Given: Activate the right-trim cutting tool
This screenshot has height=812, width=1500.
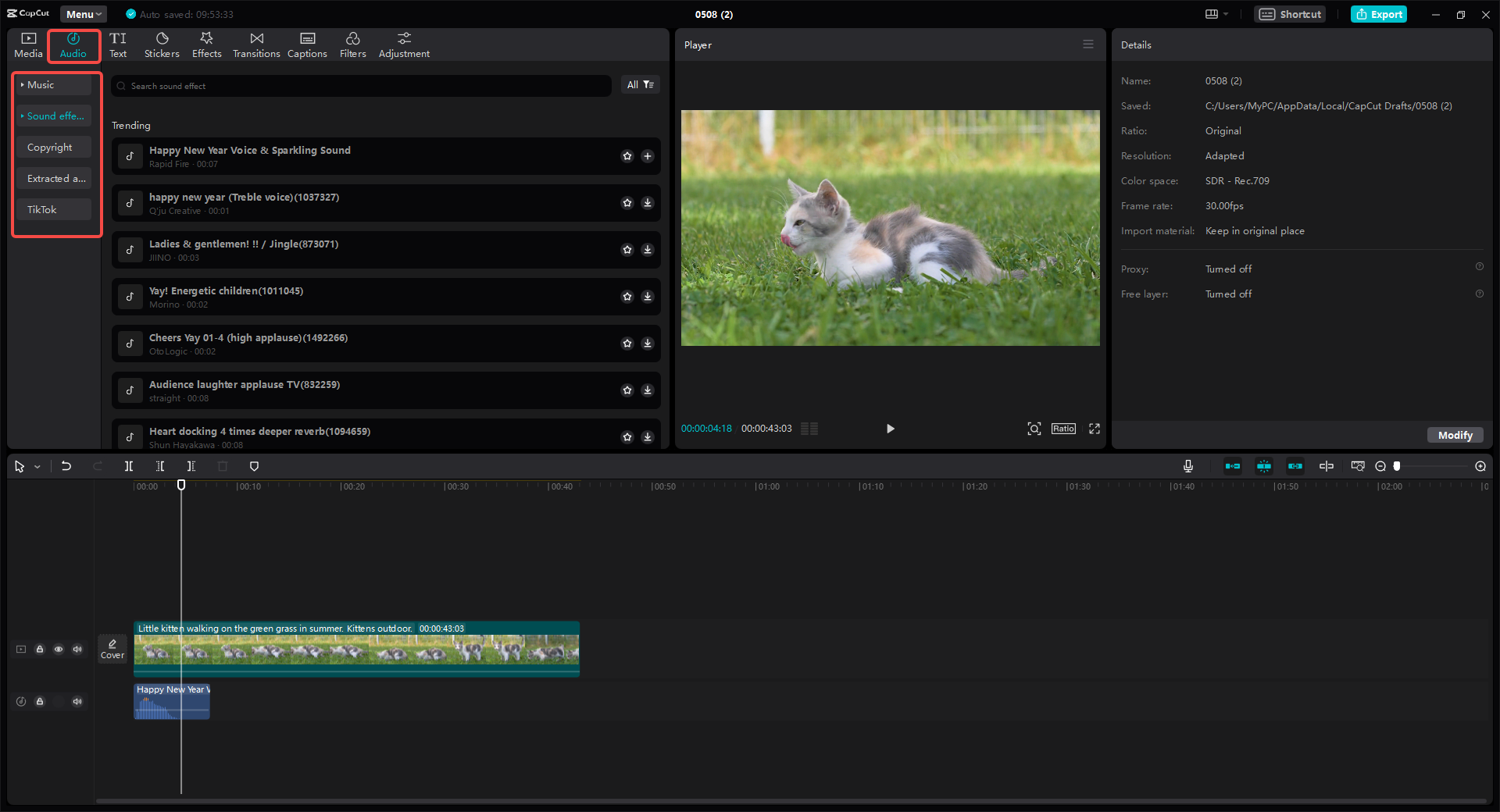Looking at the screenshot, I should click(x=191, y=466).
